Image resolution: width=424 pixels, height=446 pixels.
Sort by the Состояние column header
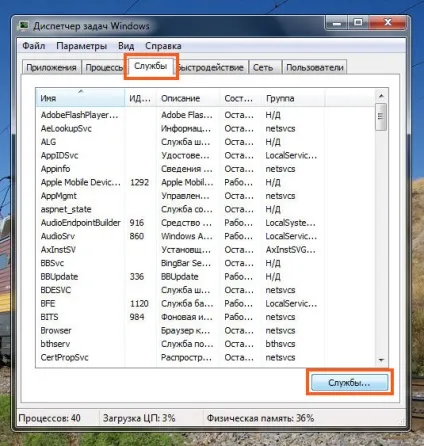tap(241, 98)
